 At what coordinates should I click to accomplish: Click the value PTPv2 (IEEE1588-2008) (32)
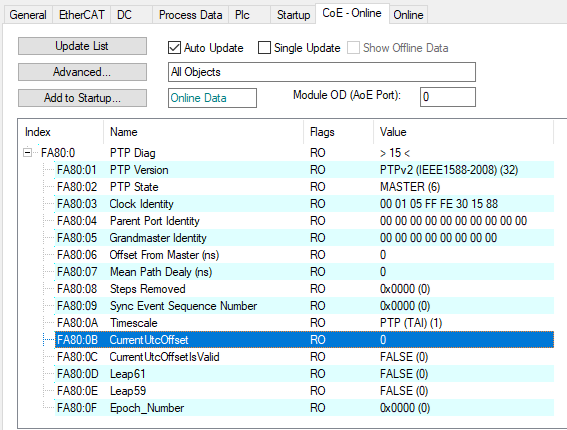point(449,170)
